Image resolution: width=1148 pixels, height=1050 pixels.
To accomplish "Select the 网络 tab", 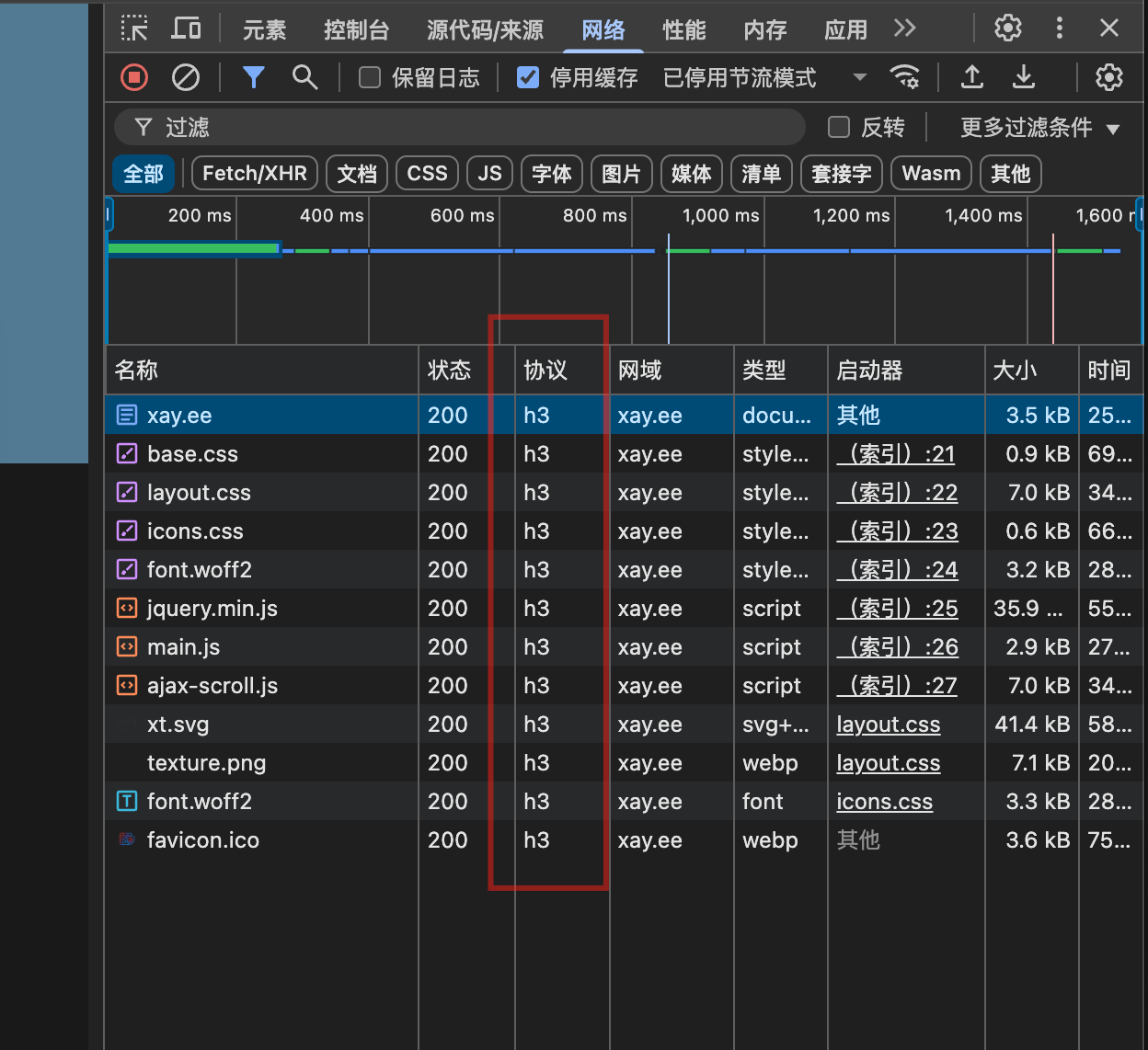I will click(x=603, y=30).
